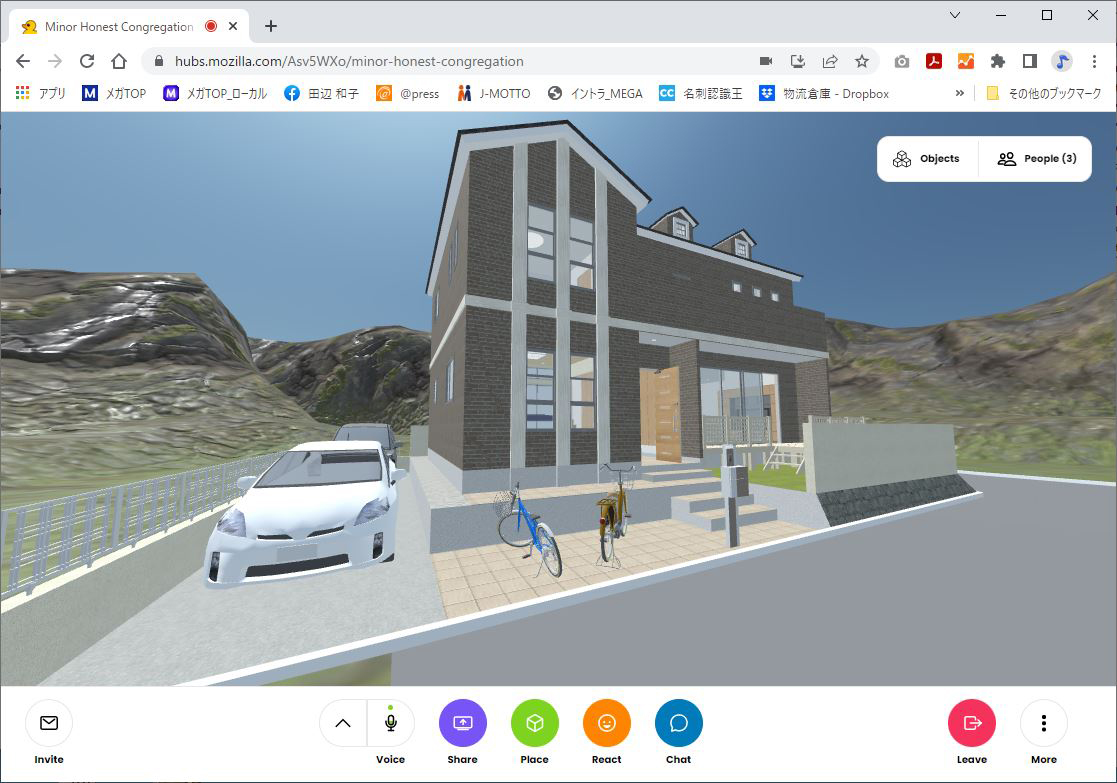This screenshot has width=1117, height=783.
Task: Toggle the Voice microphone mute
Action: 391,723
